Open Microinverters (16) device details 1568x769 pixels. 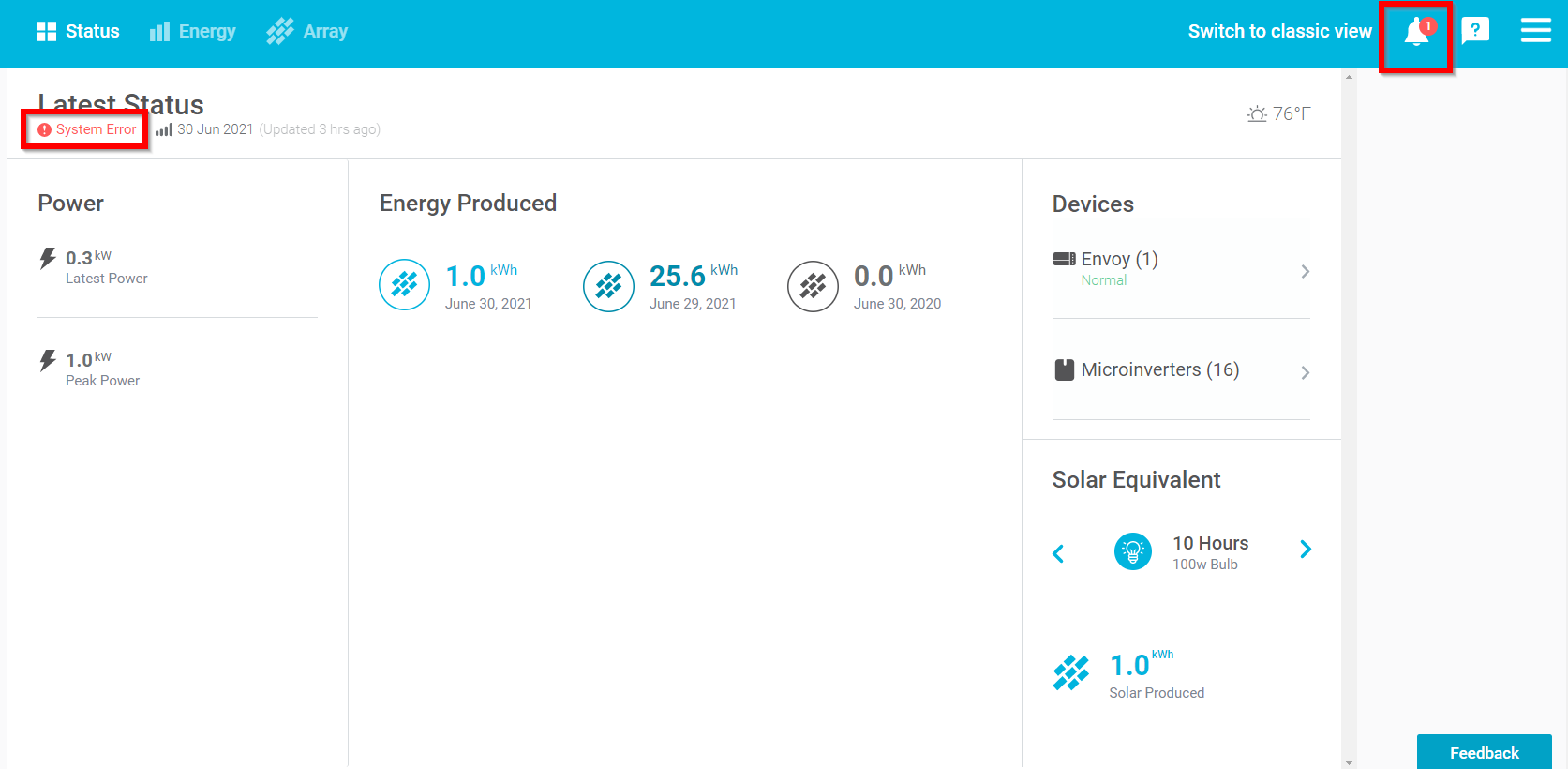1182,370
